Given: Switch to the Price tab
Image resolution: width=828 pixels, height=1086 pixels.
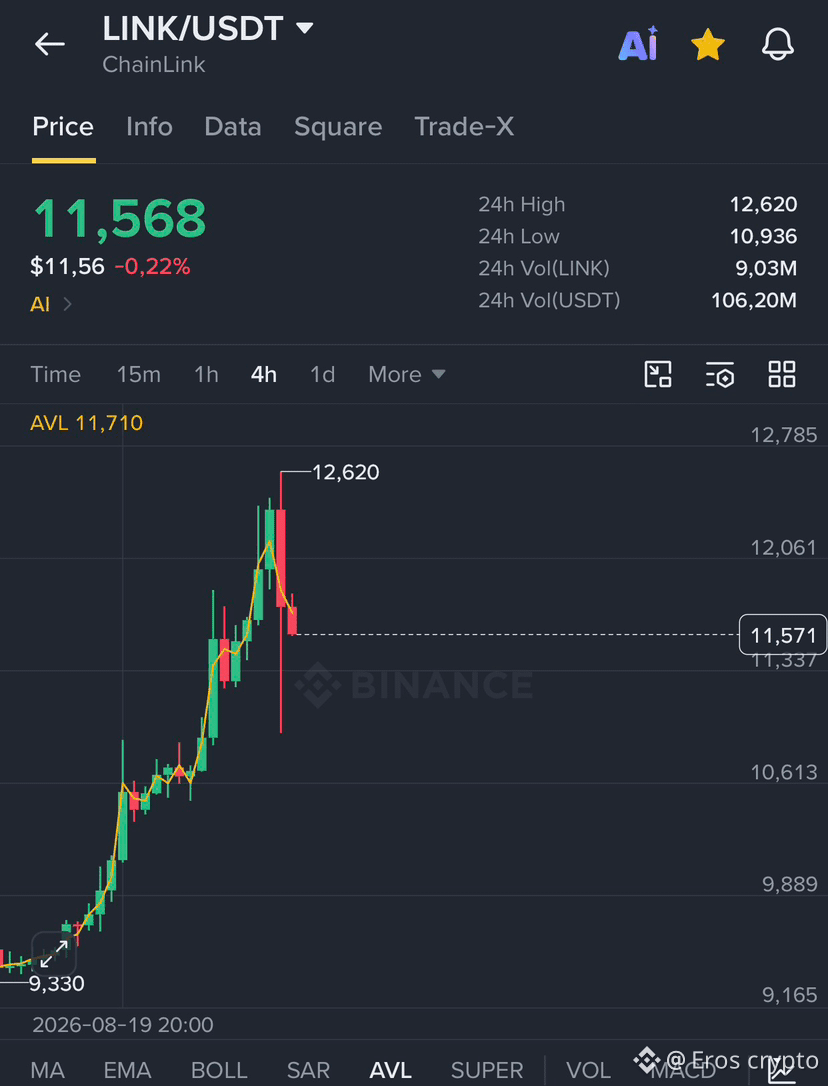Looking at the screenshot, I should (63, 127).
